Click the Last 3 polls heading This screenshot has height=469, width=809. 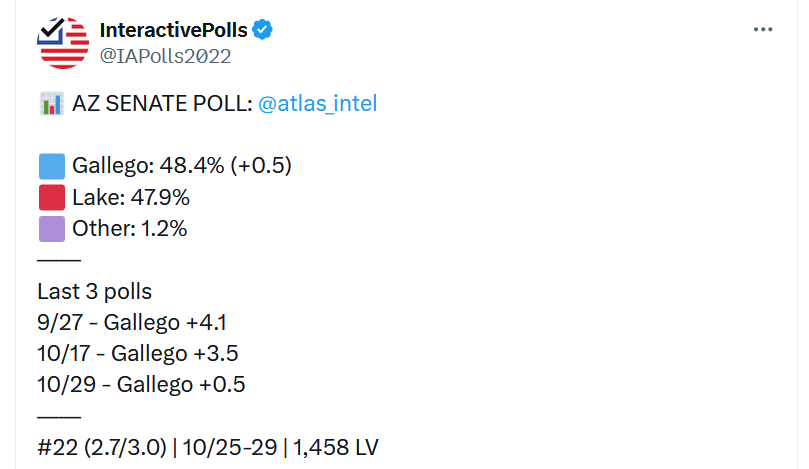(x=94, y=292)
